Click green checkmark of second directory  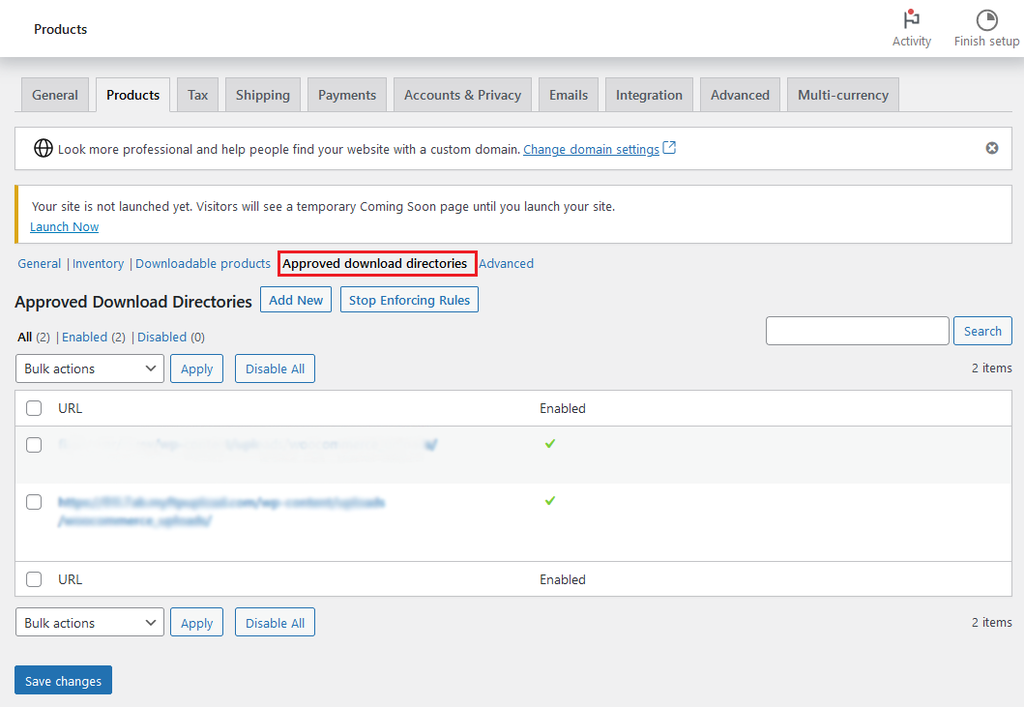[550, 500]
